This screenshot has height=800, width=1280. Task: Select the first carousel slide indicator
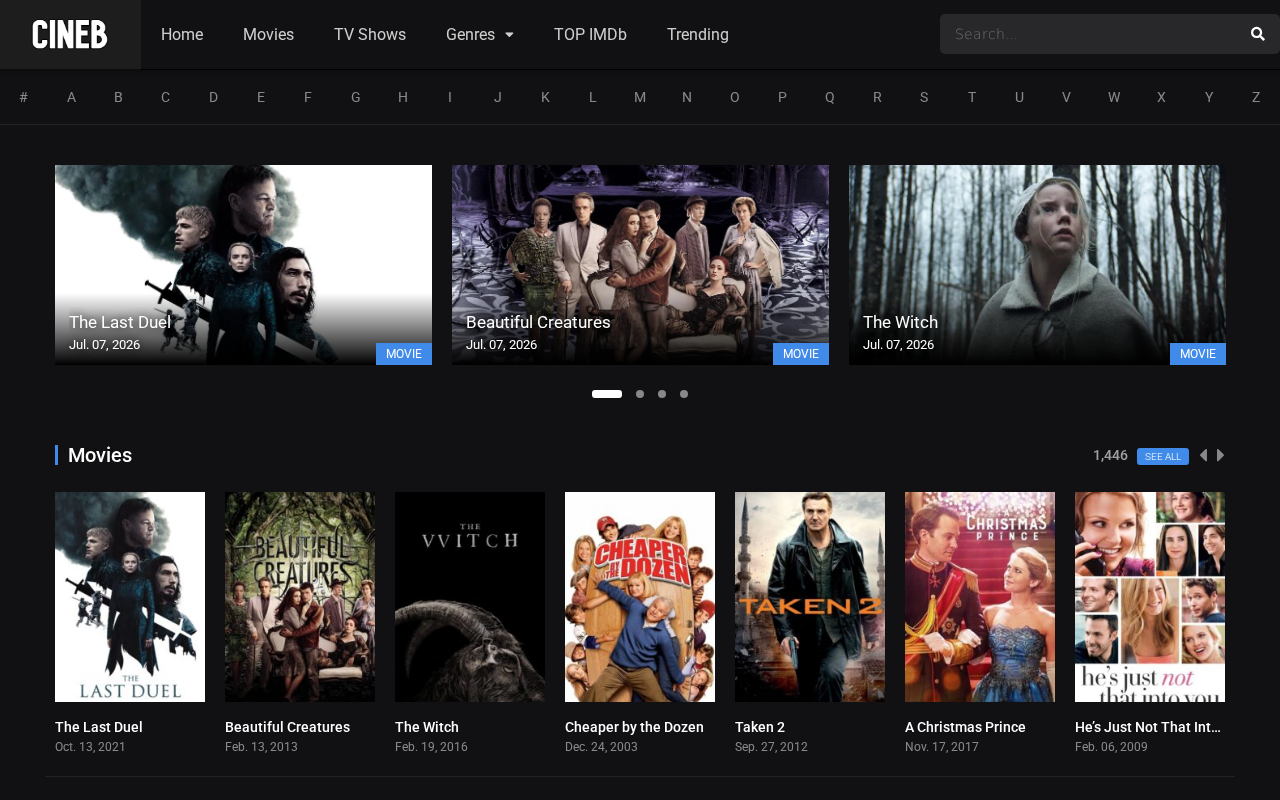(x=607, y=394)
